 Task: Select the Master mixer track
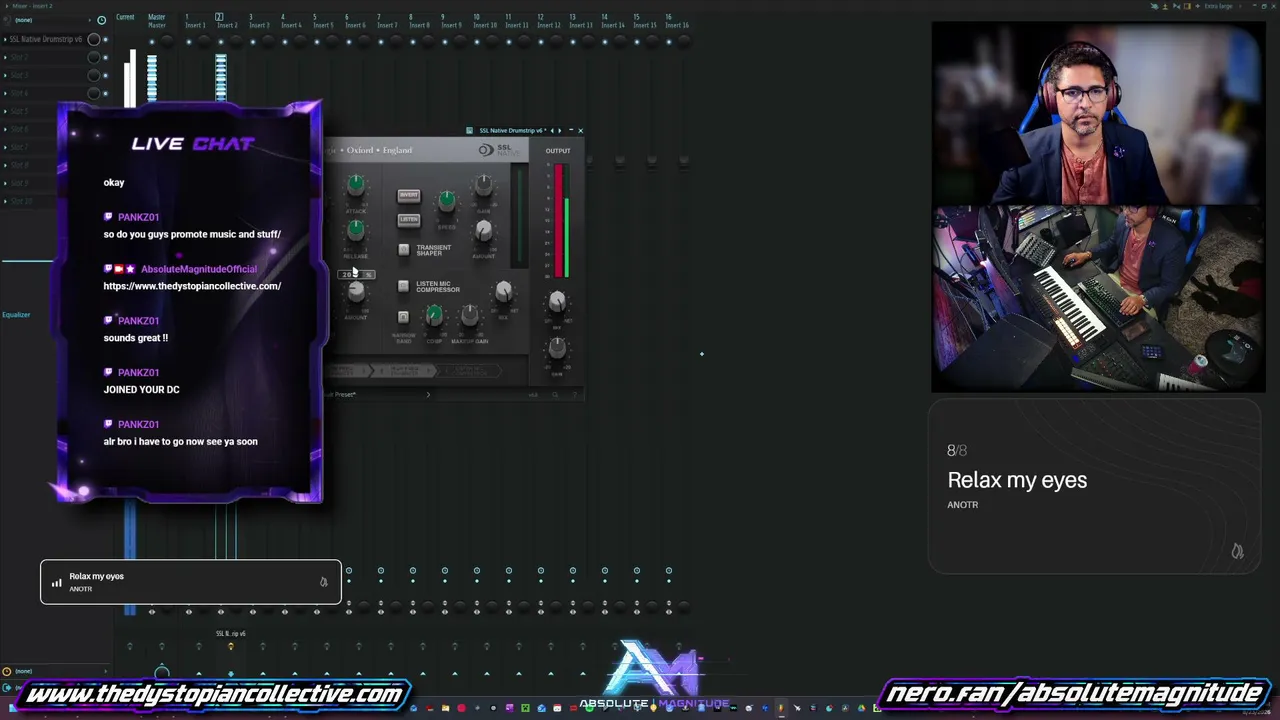(x=156, y=21)
